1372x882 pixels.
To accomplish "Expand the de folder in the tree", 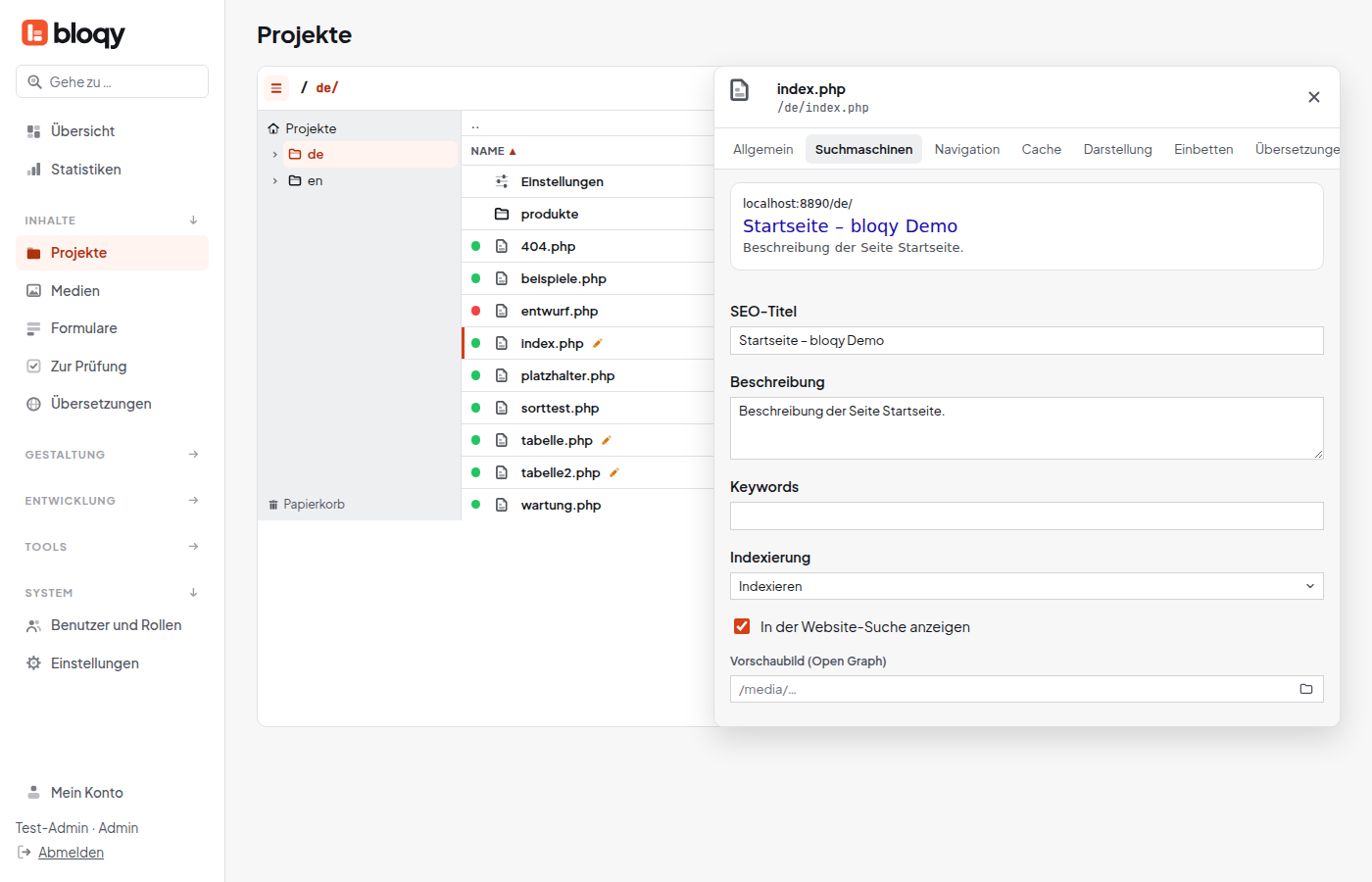I will (274, 155).
